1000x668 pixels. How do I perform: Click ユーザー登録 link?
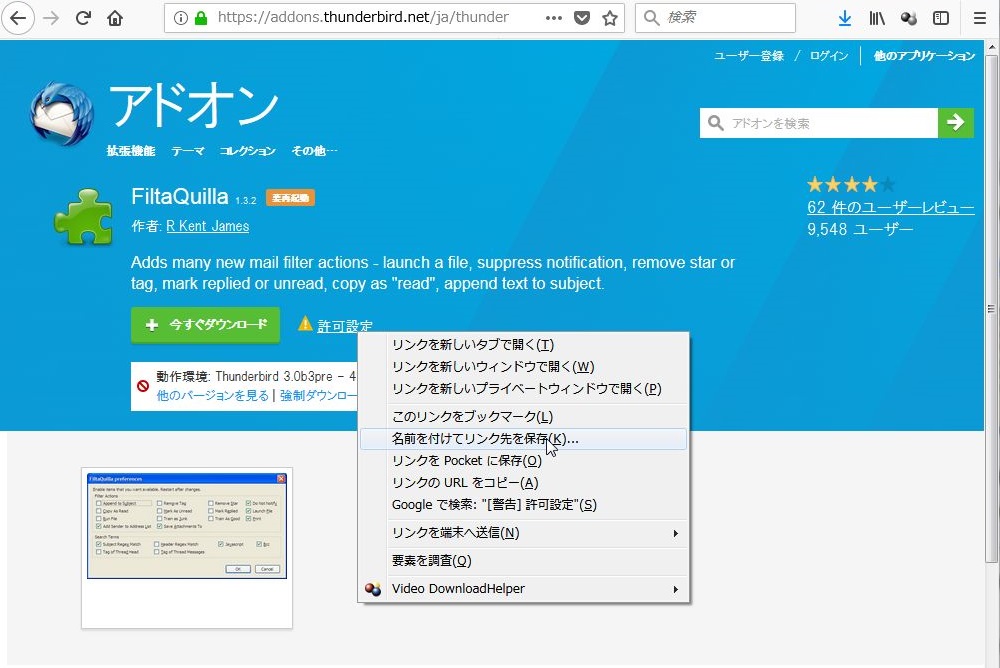tap(749, 56)
